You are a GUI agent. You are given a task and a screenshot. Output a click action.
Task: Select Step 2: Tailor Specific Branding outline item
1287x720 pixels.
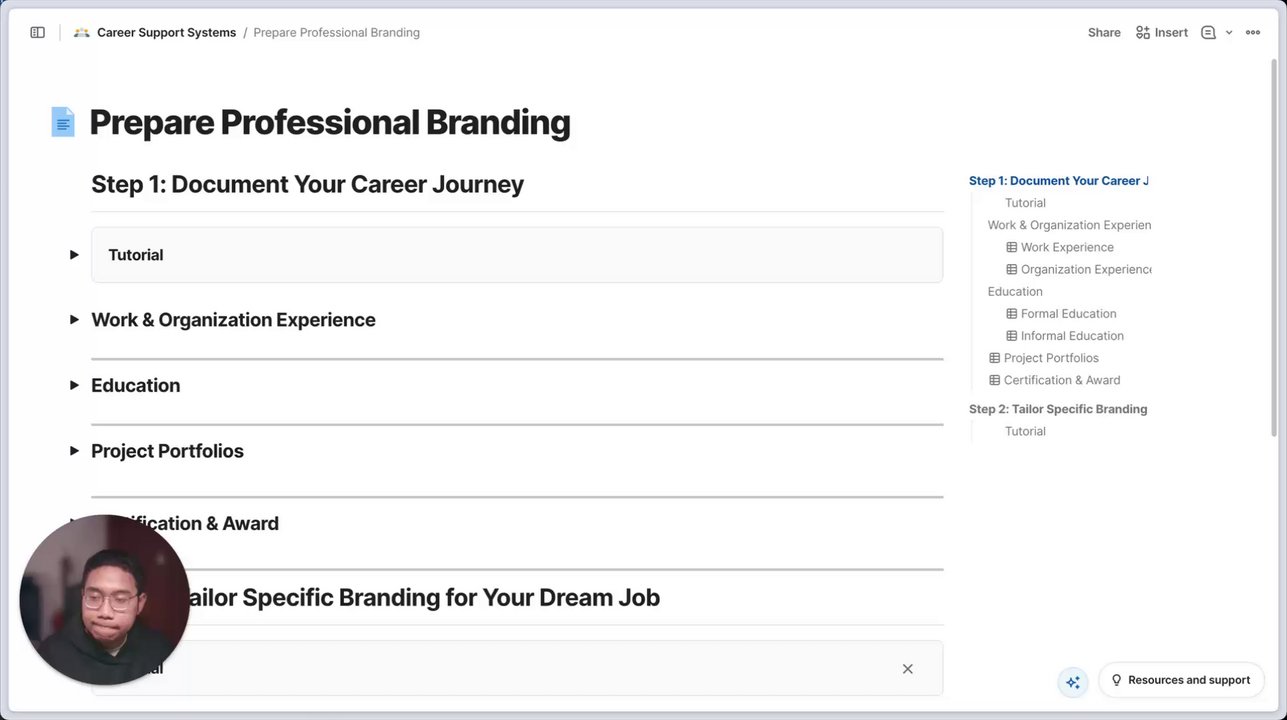[1058, 409]
